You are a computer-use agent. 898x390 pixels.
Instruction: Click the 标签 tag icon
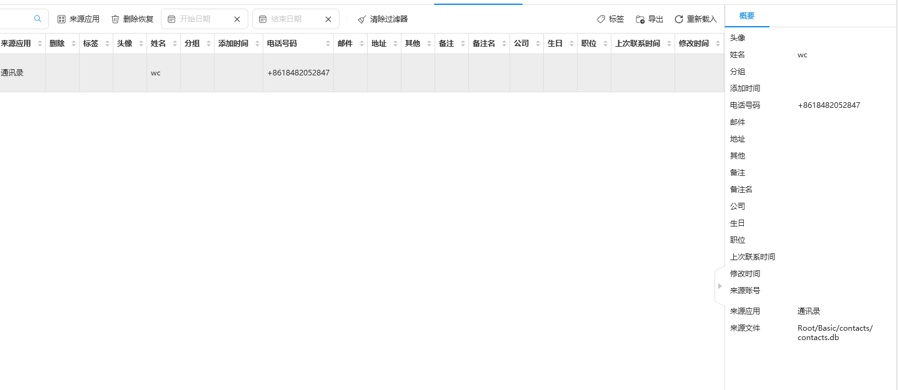click(601, 19)
